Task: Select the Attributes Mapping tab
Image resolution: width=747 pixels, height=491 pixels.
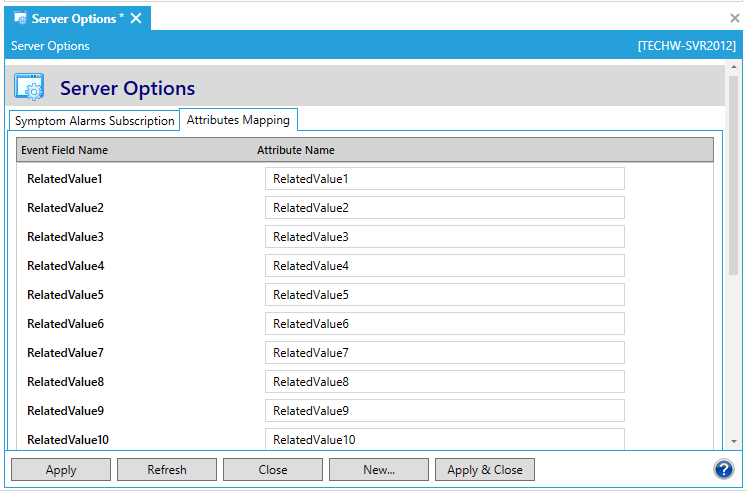Action: point(238,120)
